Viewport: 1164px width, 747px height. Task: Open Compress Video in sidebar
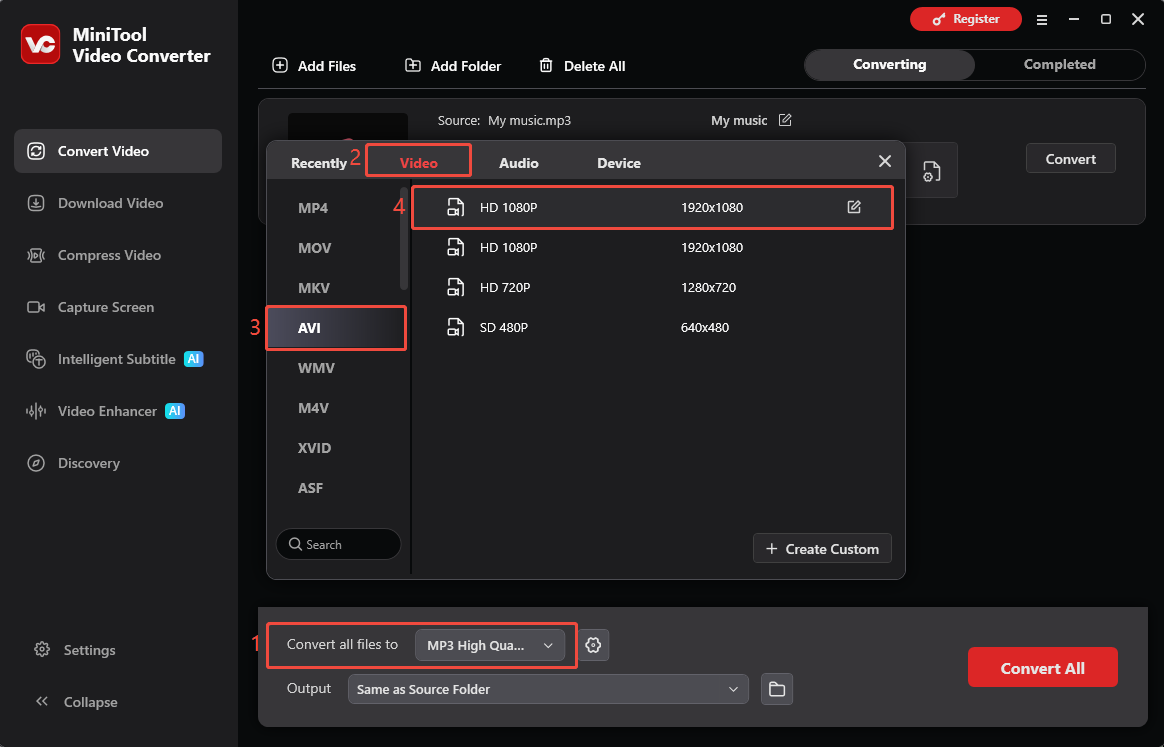click(x=118, y=255)
